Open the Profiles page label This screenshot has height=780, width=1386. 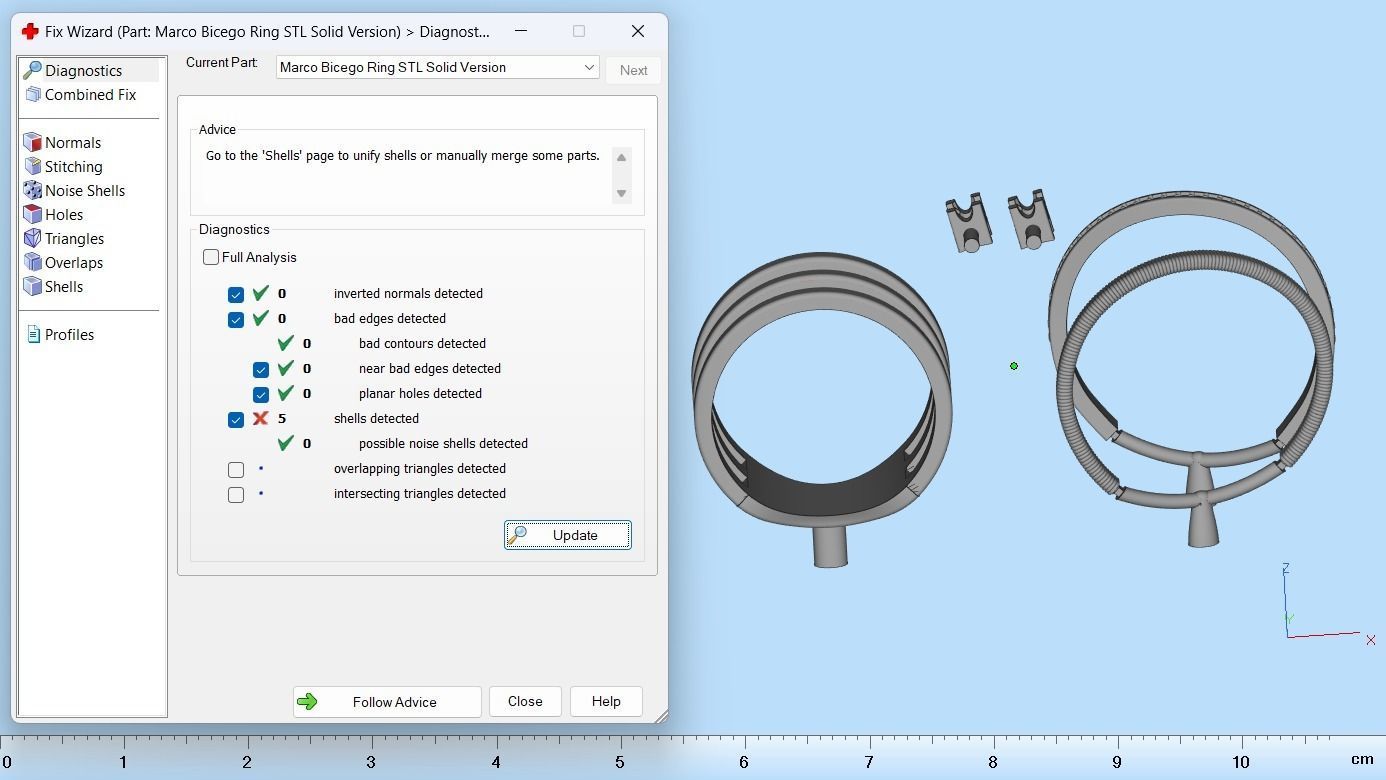coord(70,335)
